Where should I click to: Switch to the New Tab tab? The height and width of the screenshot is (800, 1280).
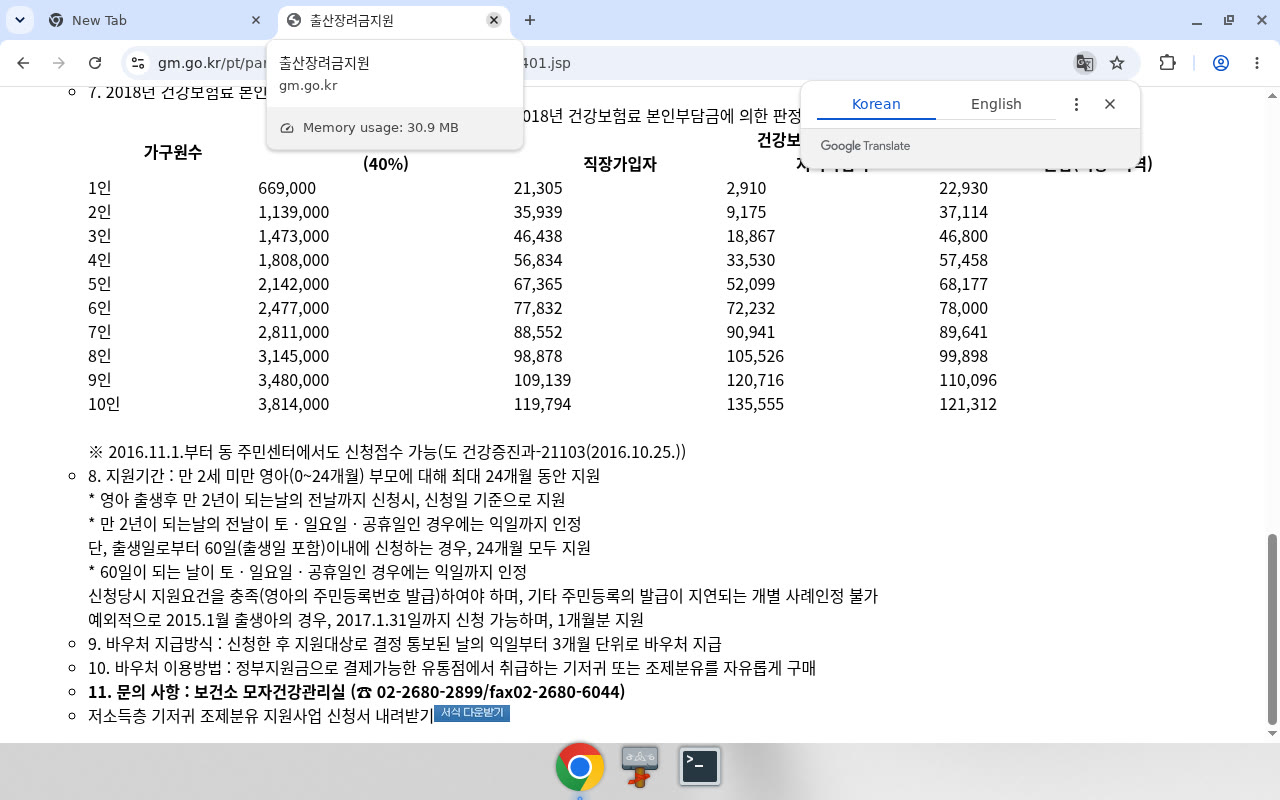[155, 20]
